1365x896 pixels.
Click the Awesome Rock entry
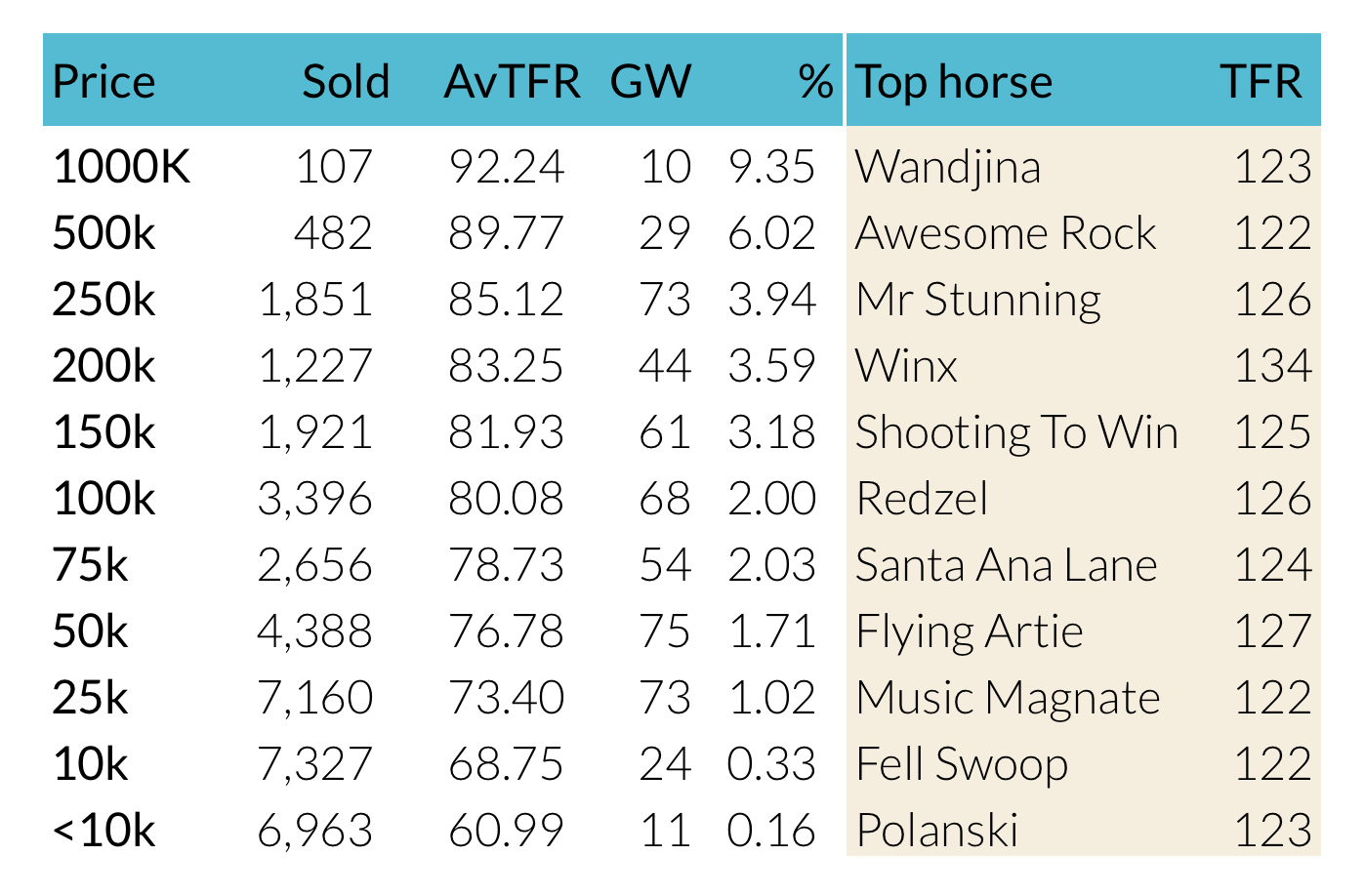1006,234
